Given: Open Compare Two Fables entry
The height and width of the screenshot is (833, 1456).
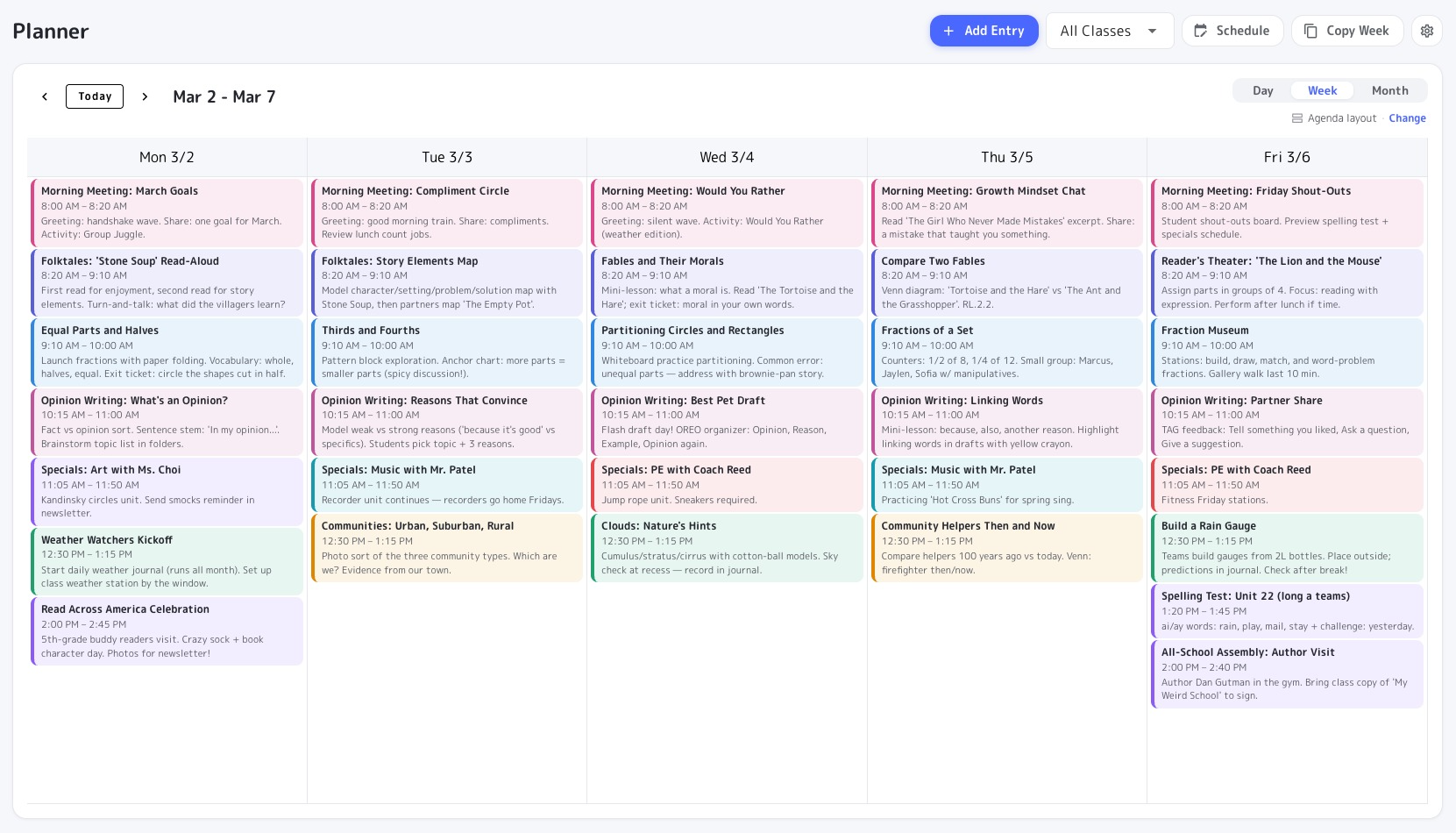Looking at the screenshot, I should click(x=1007, y=282).
